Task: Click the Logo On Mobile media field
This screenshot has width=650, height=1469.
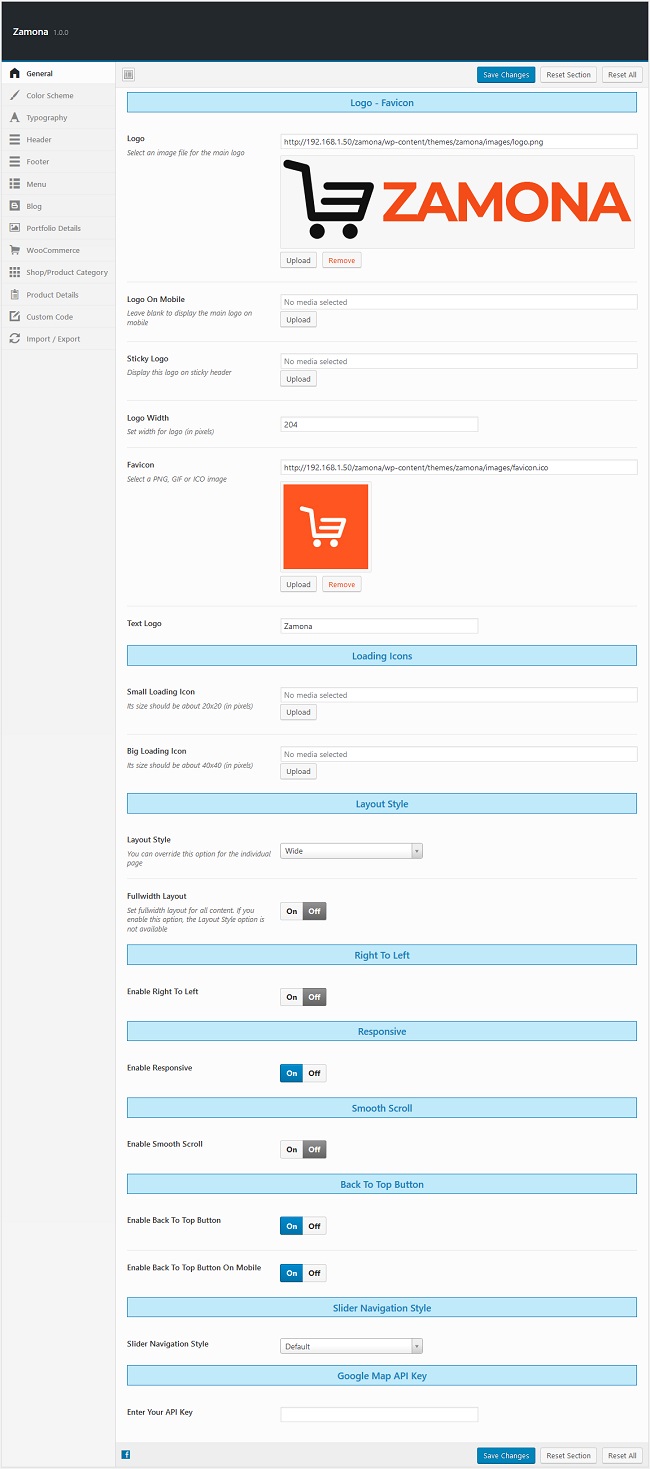Action: 459,302
